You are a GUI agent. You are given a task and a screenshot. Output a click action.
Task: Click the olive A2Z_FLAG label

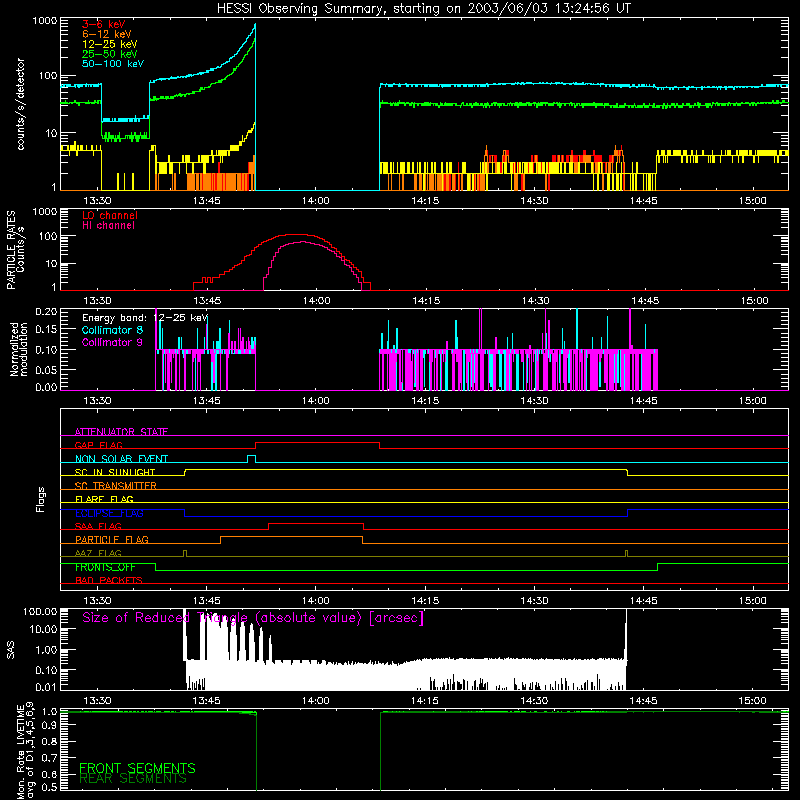98,553
